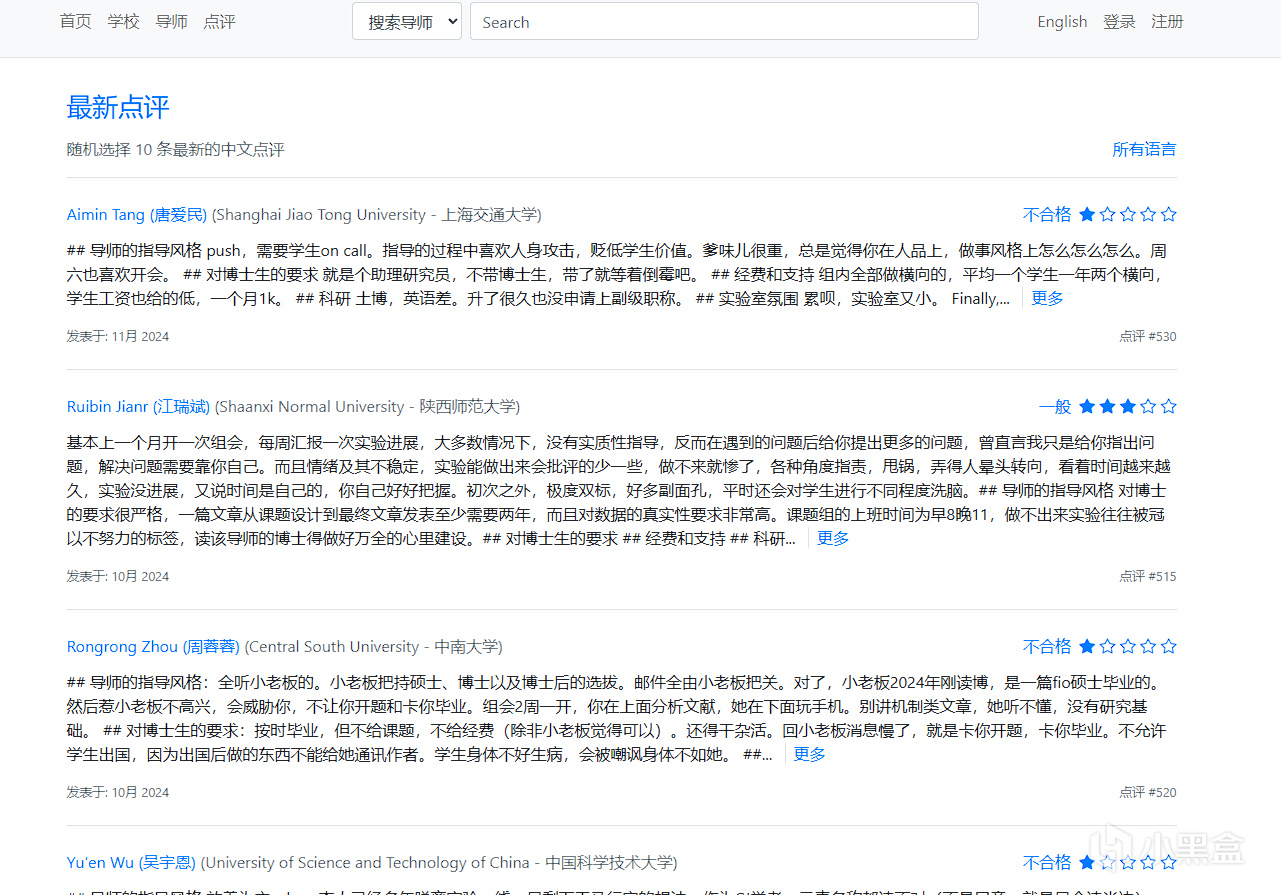Click 一般 rating label for Ruibin Jianr
This screenshot has width=1281, height=895.
pyautogui.click(x=1055, y=406)
